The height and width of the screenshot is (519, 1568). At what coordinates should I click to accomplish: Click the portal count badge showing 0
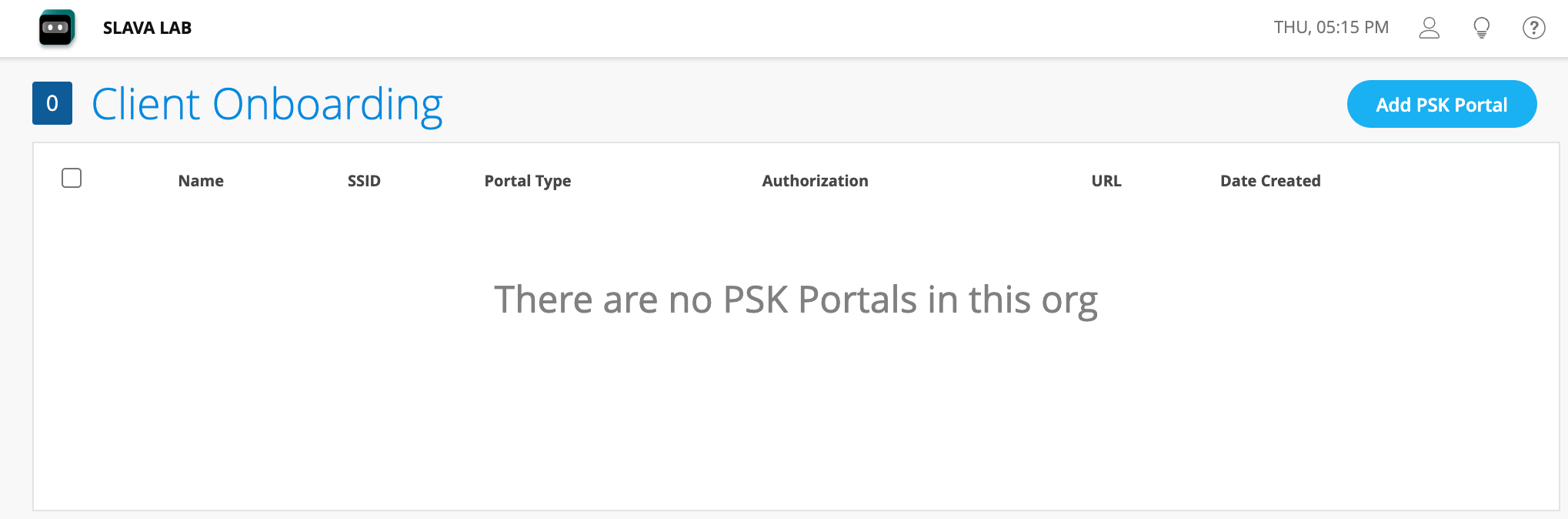coord(52,103)
